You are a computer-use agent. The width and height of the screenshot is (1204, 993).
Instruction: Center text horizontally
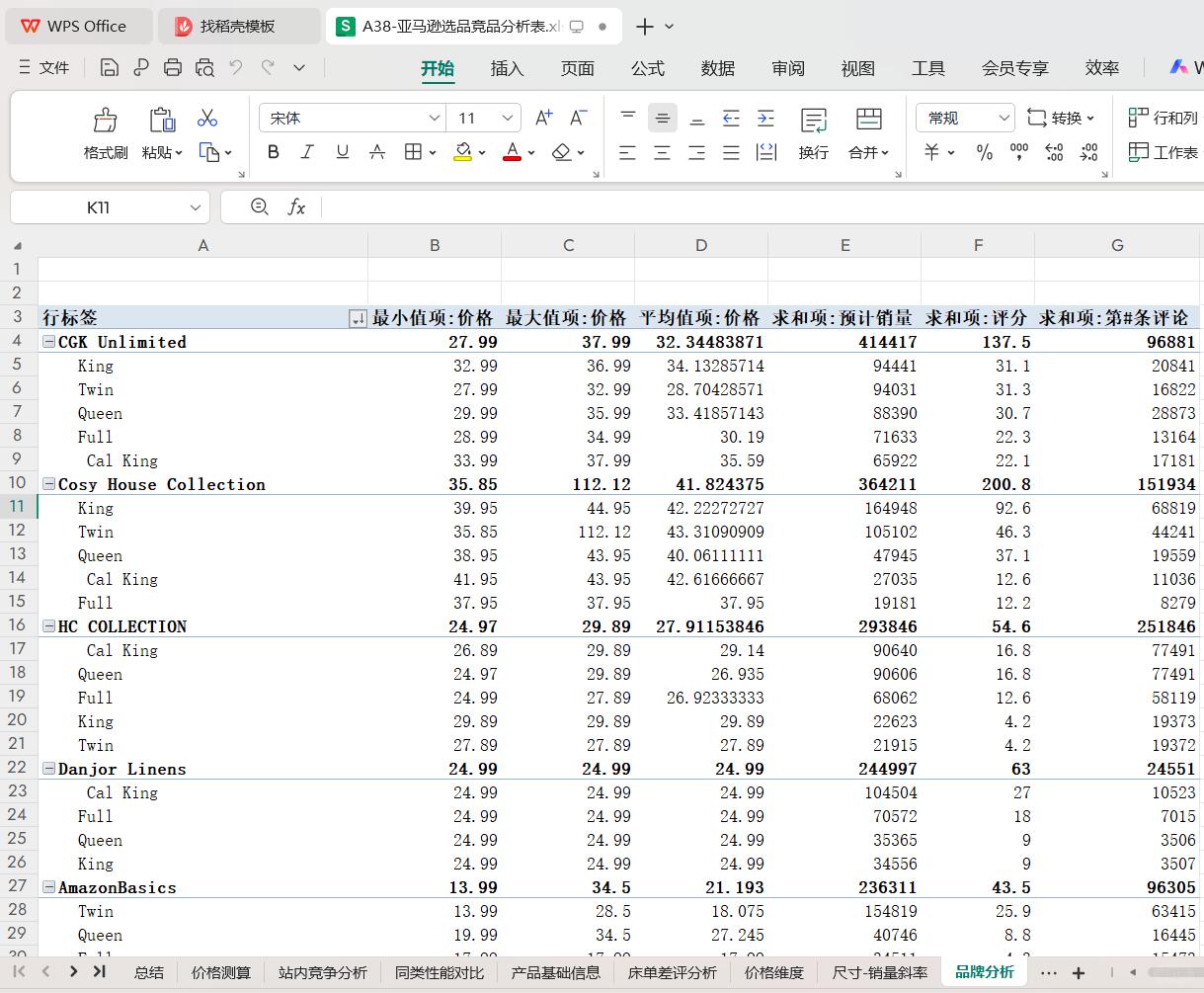(663, 152)
